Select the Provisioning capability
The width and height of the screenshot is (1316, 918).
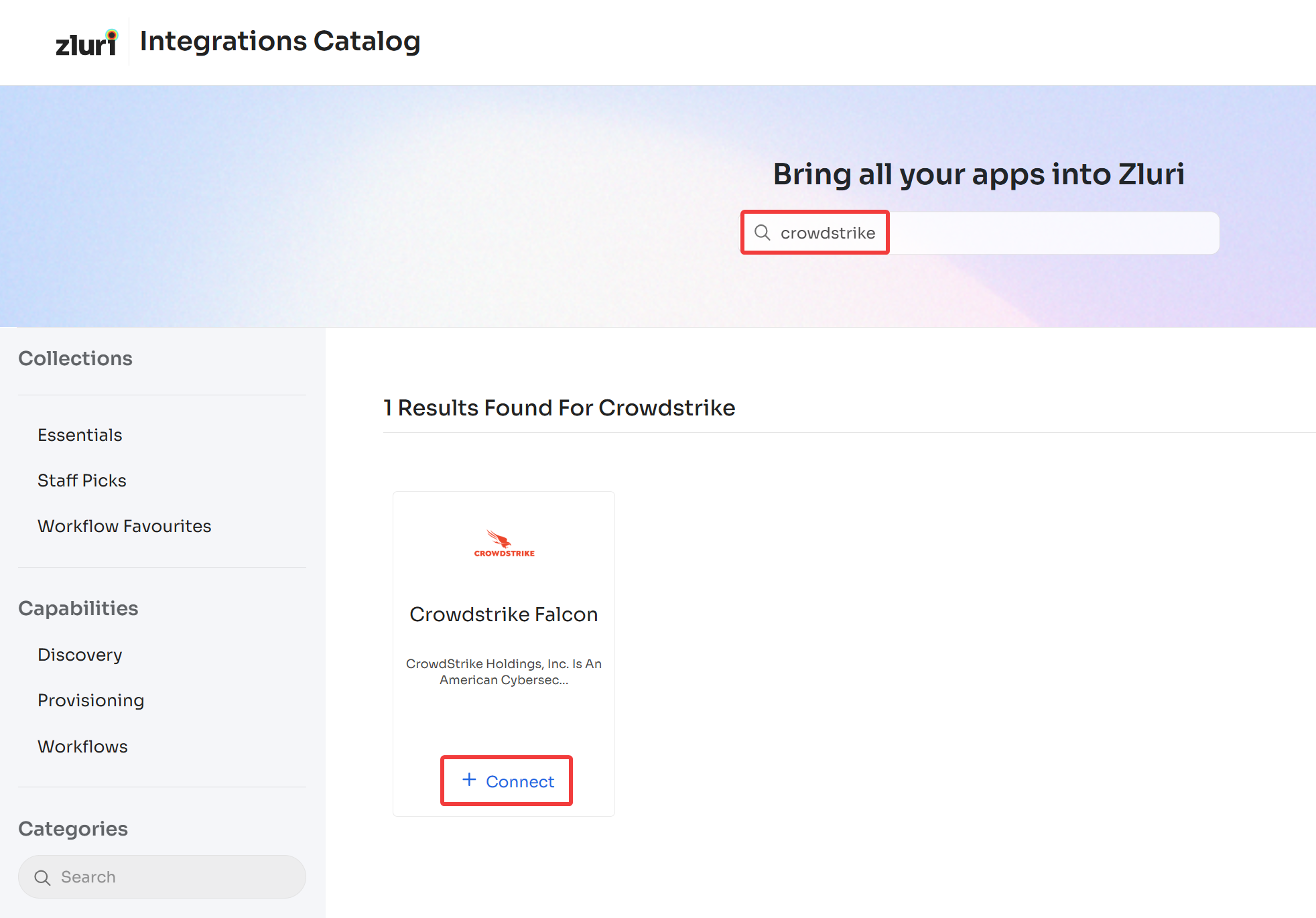90,700
